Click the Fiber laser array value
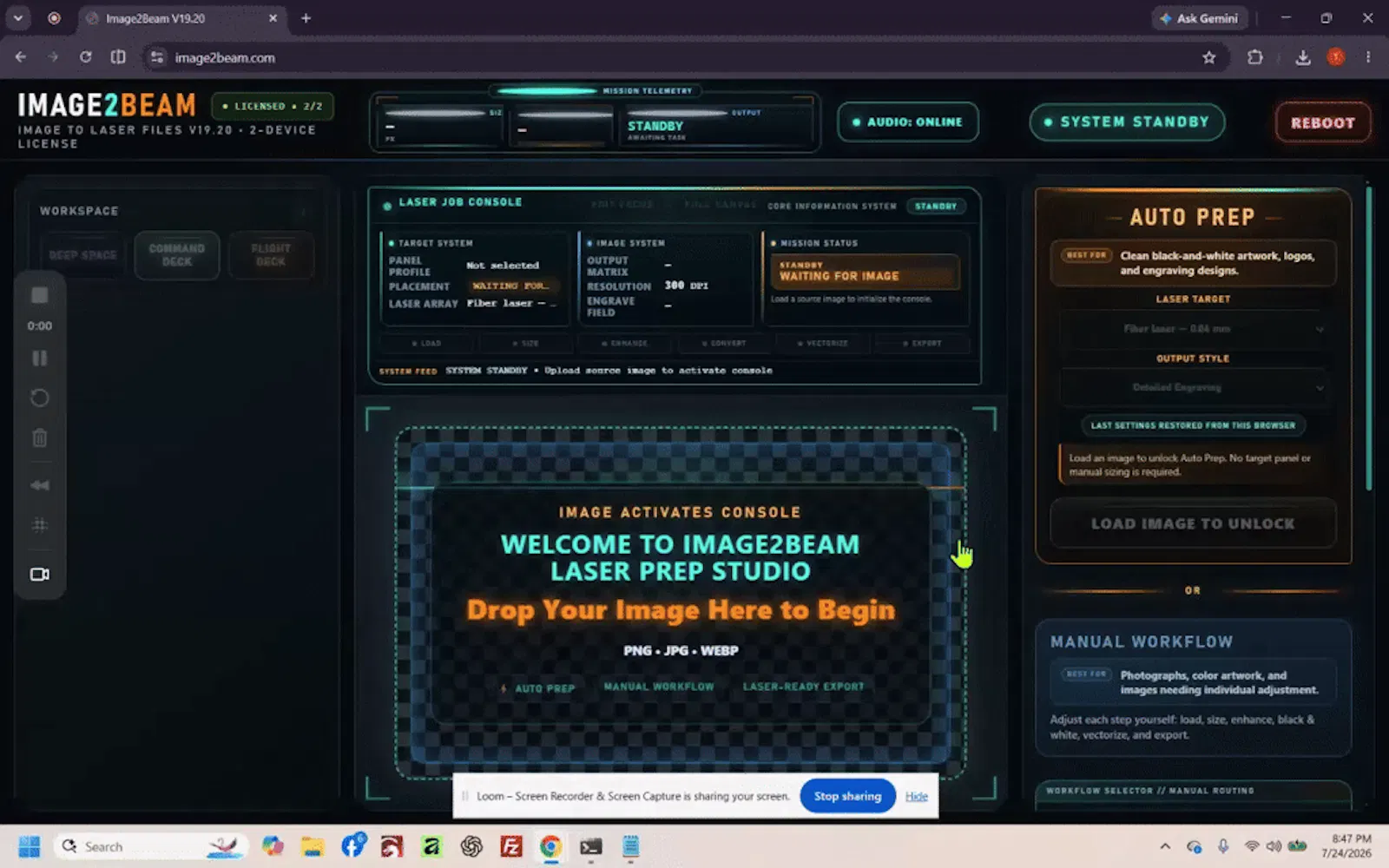The height and width of the screenshot is (868, 1389). coord(510,304)
